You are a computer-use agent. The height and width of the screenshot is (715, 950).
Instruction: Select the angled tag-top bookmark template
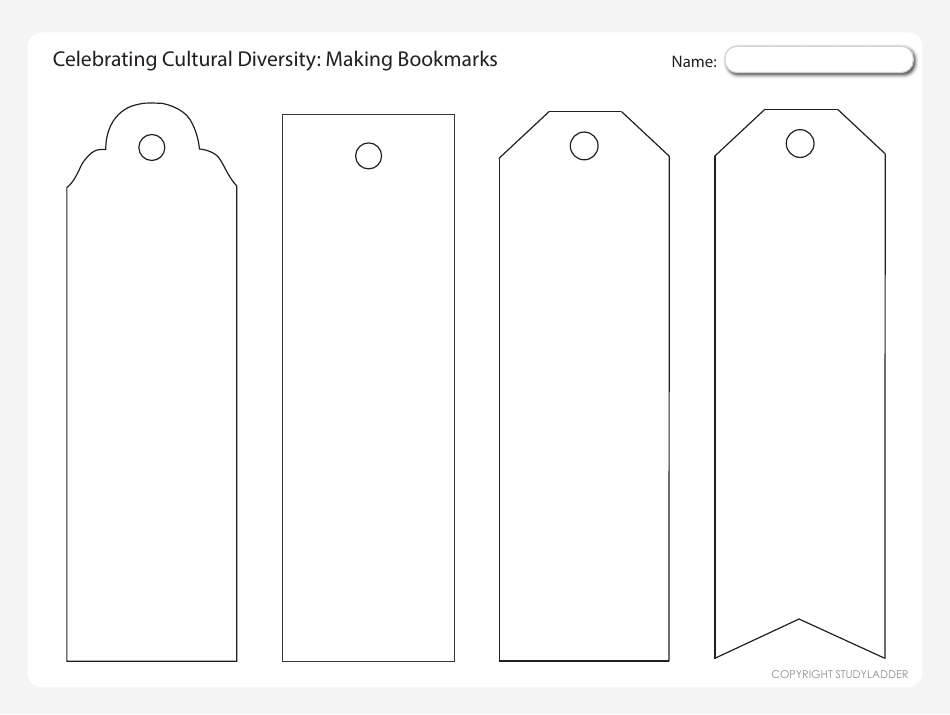click(x=584, y=400)
